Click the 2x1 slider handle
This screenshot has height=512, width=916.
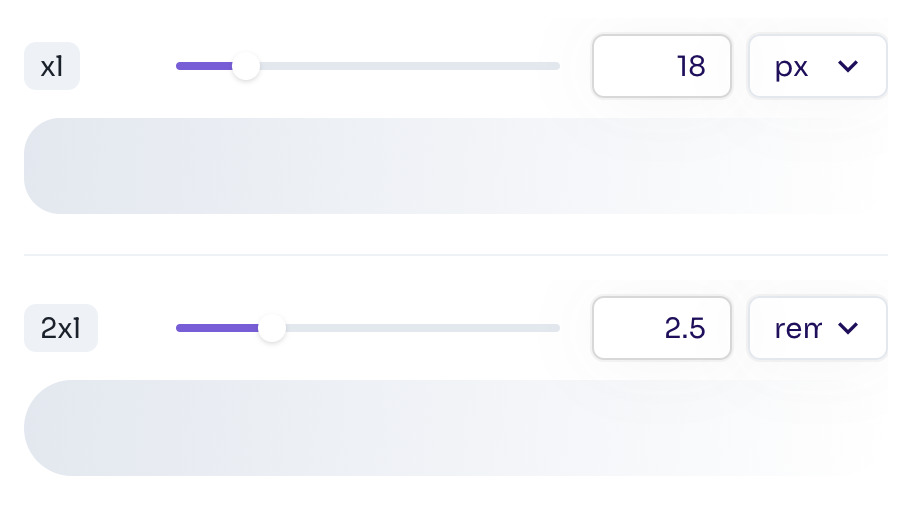(x=271, y=329)
